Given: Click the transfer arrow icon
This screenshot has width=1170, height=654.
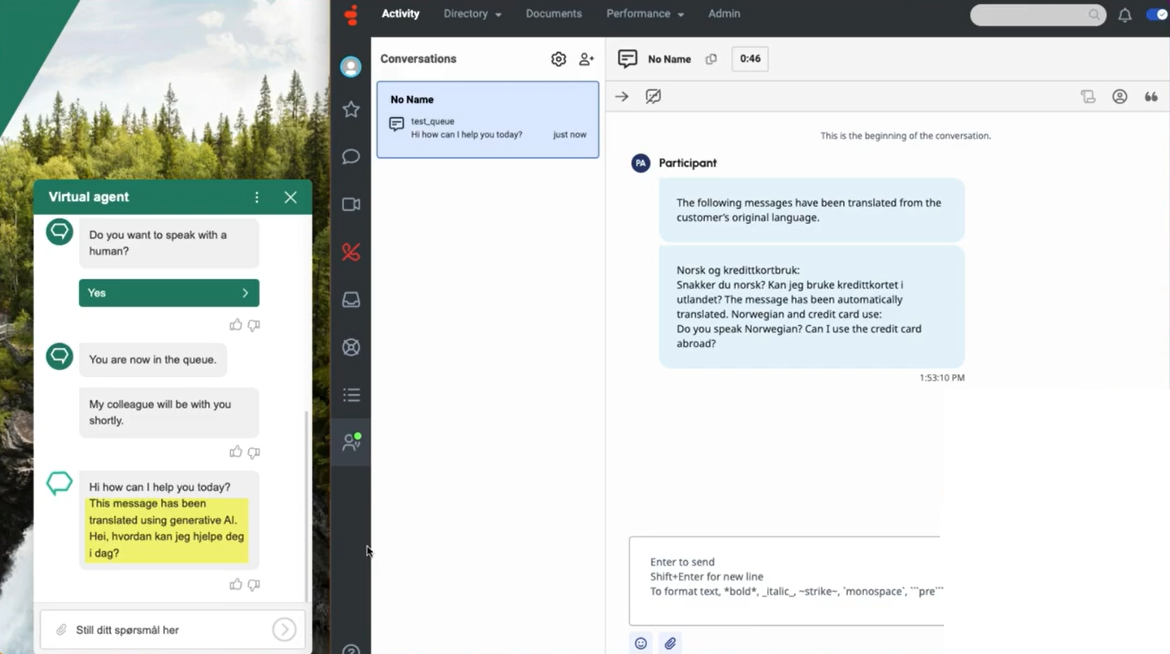Looking at the screenshot, I should point(622,96).
